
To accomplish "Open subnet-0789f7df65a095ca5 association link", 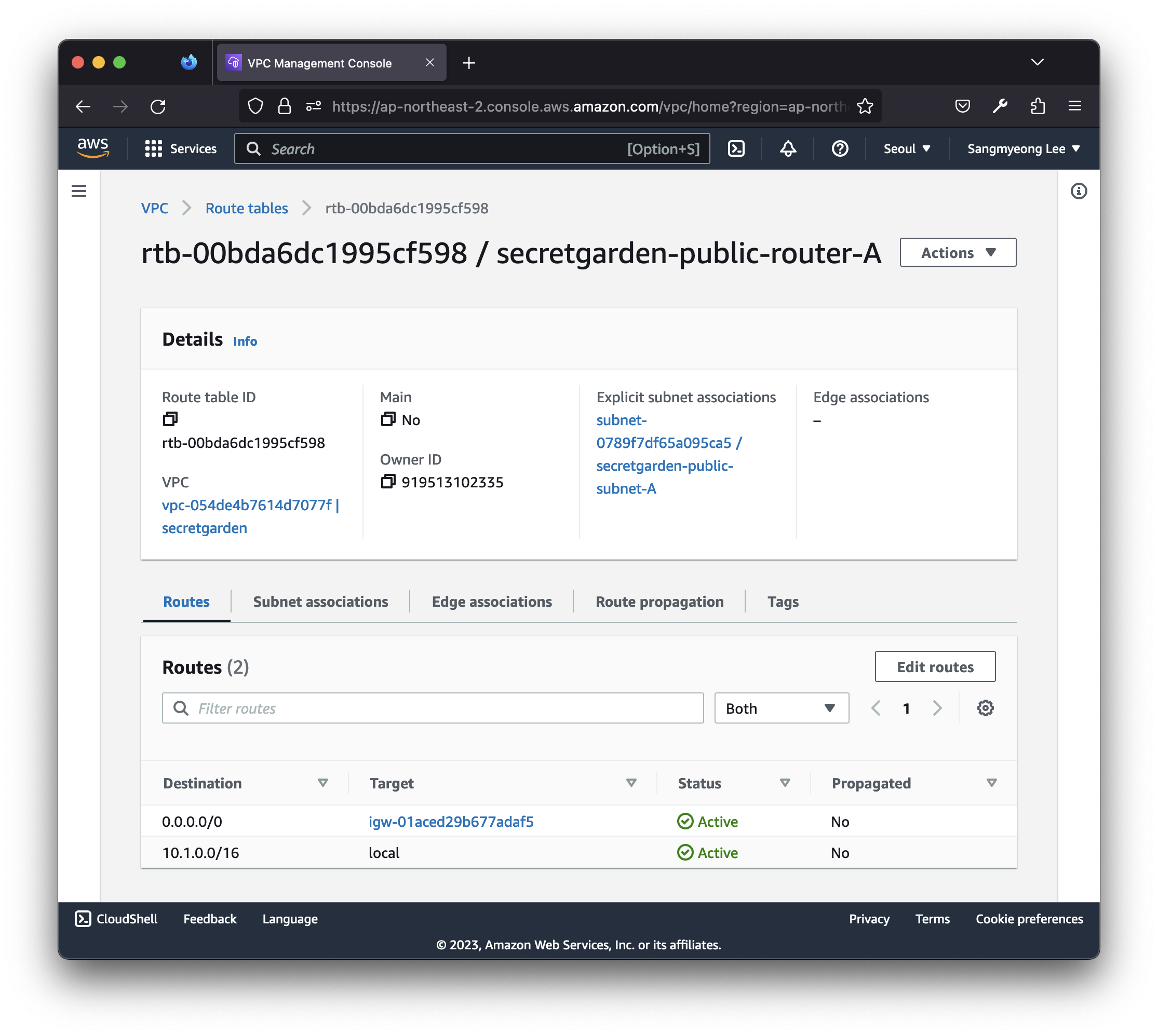I will [x=669, y=454].
